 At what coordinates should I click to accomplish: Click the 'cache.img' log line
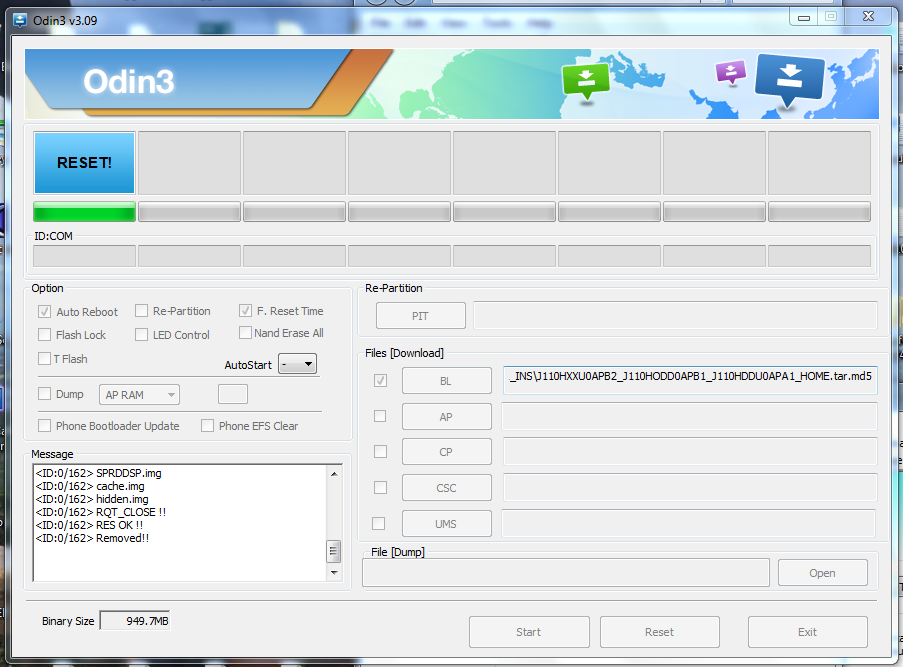pos(90,486)
